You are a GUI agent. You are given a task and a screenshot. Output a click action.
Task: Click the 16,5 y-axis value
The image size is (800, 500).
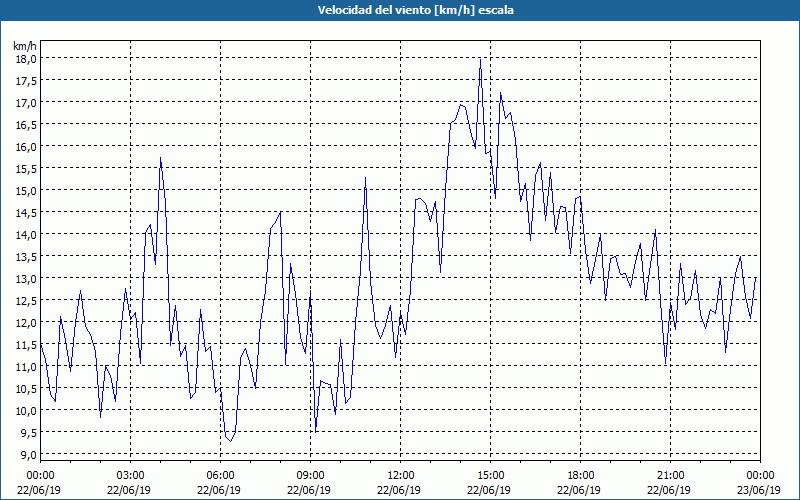pos(26,124)
